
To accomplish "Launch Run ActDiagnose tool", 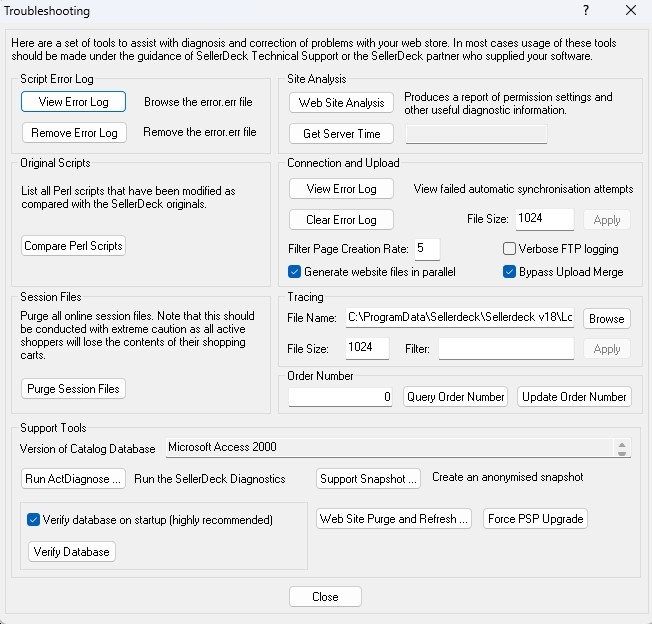I will pyautogui.click(x=74, y=479).
